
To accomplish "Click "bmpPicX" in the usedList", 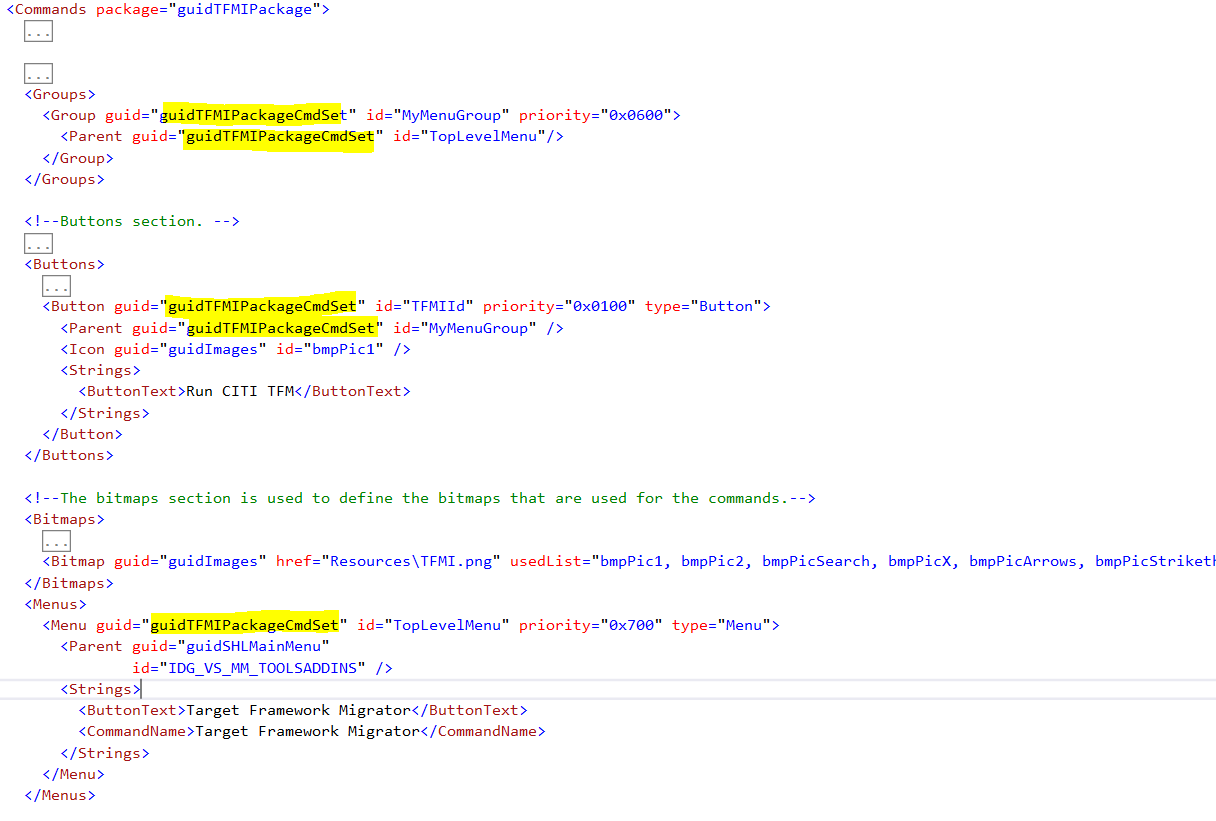I will [x=920, y=561].
